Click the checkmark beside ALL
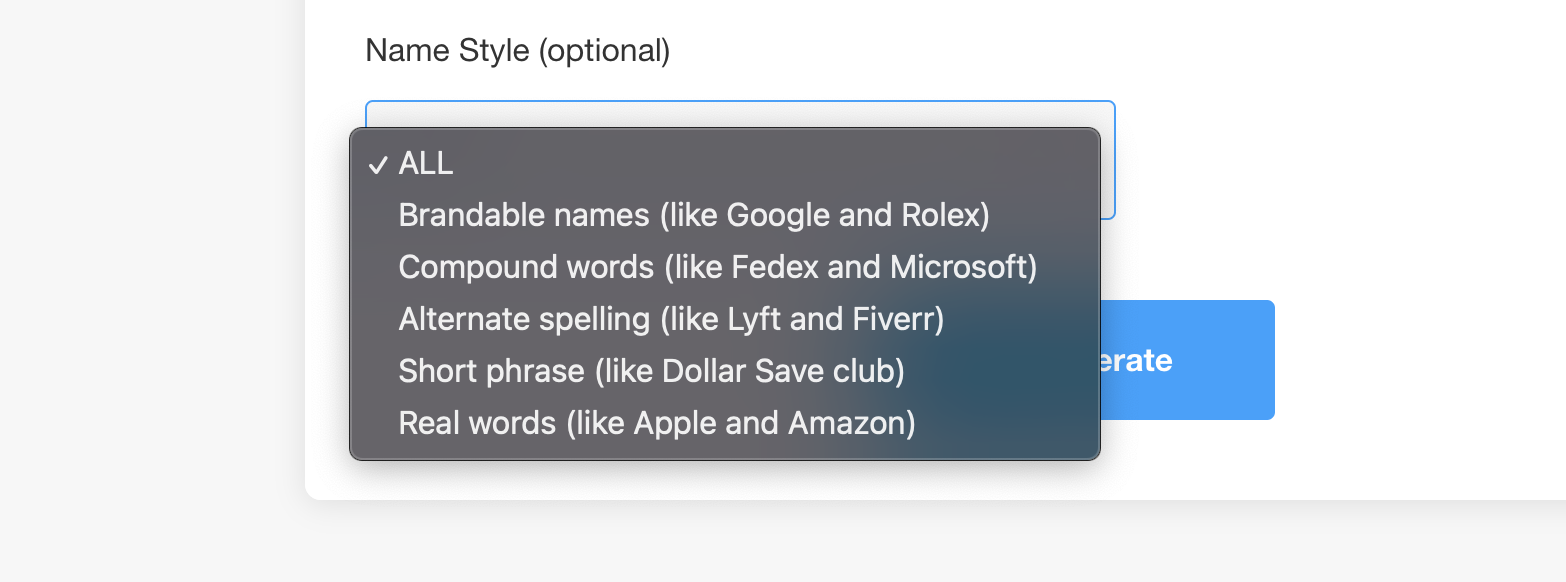Image resolution: width=1566 pixels, height=582 pixels. (378, 165)
